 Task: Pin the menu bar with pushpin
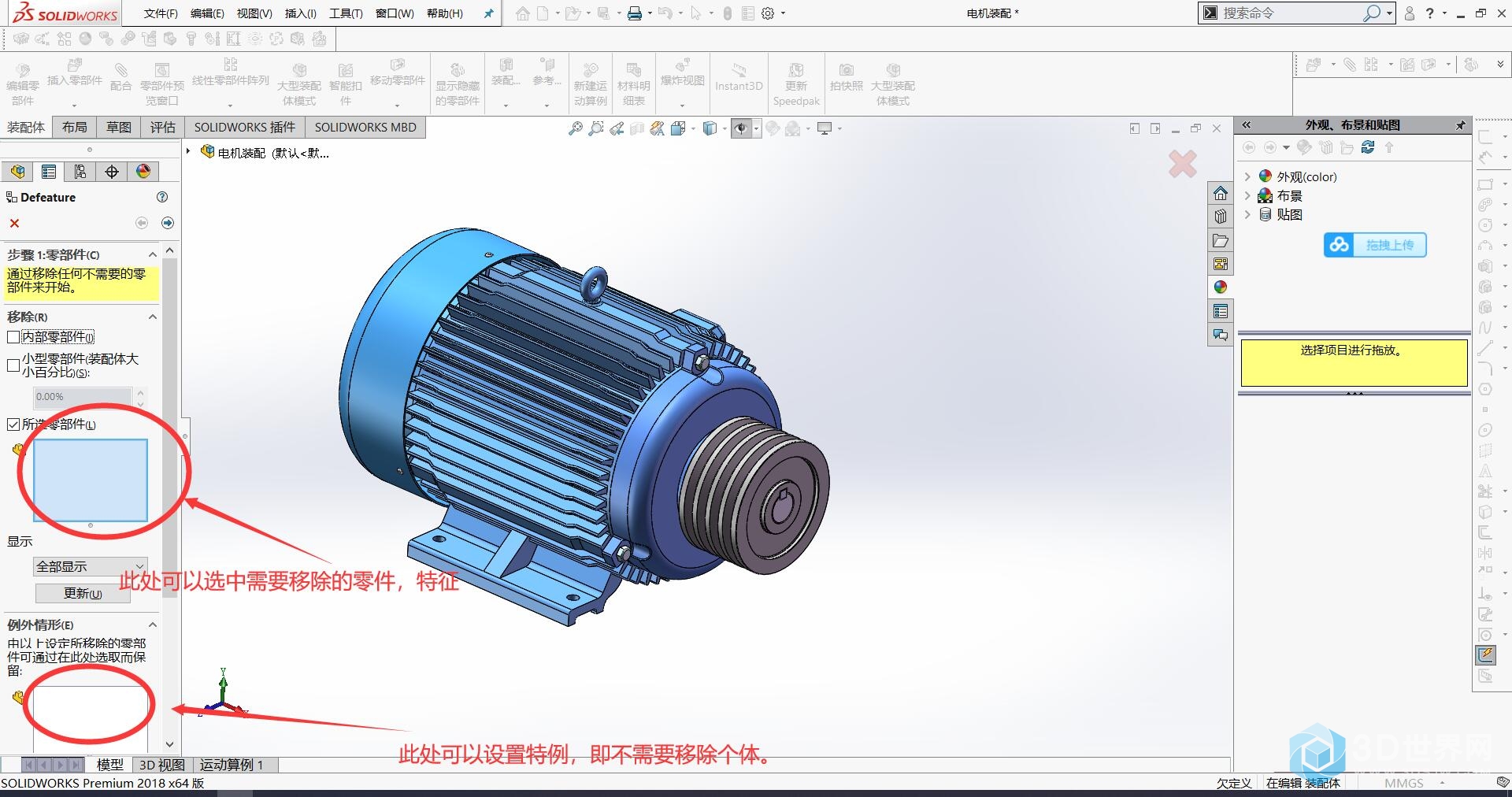point(489,13)
